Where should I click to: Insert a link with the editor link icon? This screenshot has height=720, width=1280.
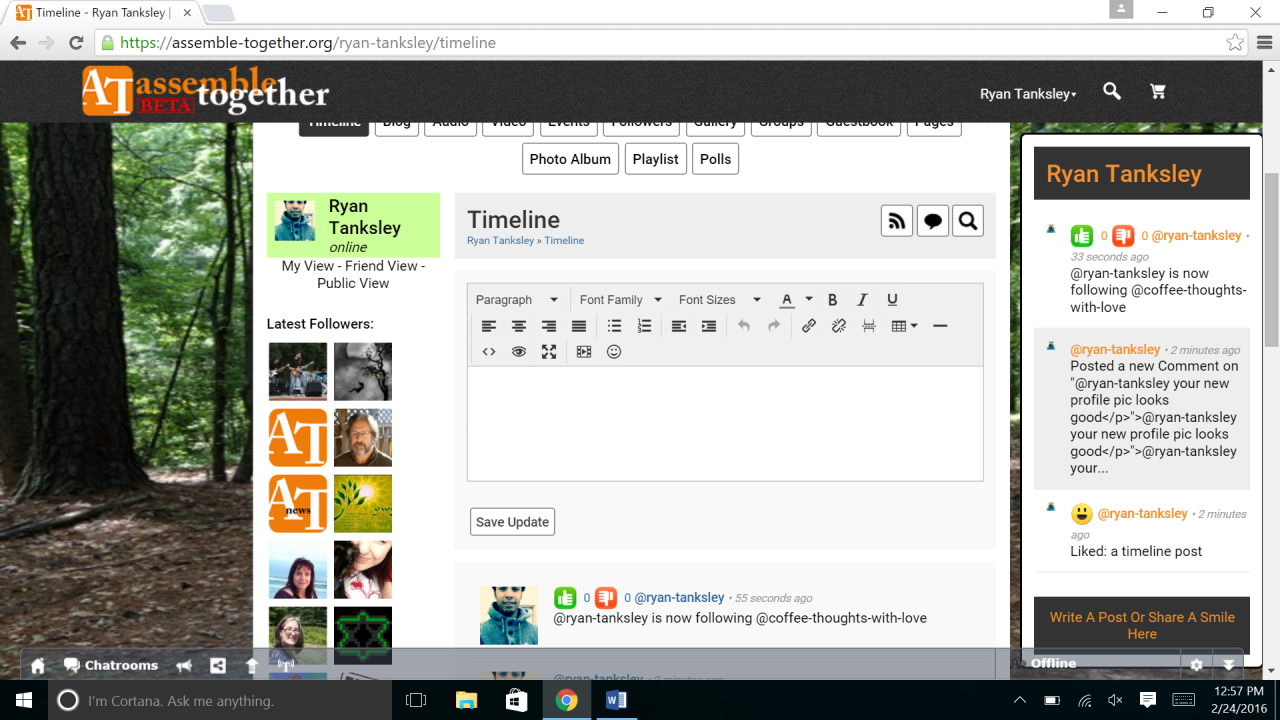[x=809, y=326]
